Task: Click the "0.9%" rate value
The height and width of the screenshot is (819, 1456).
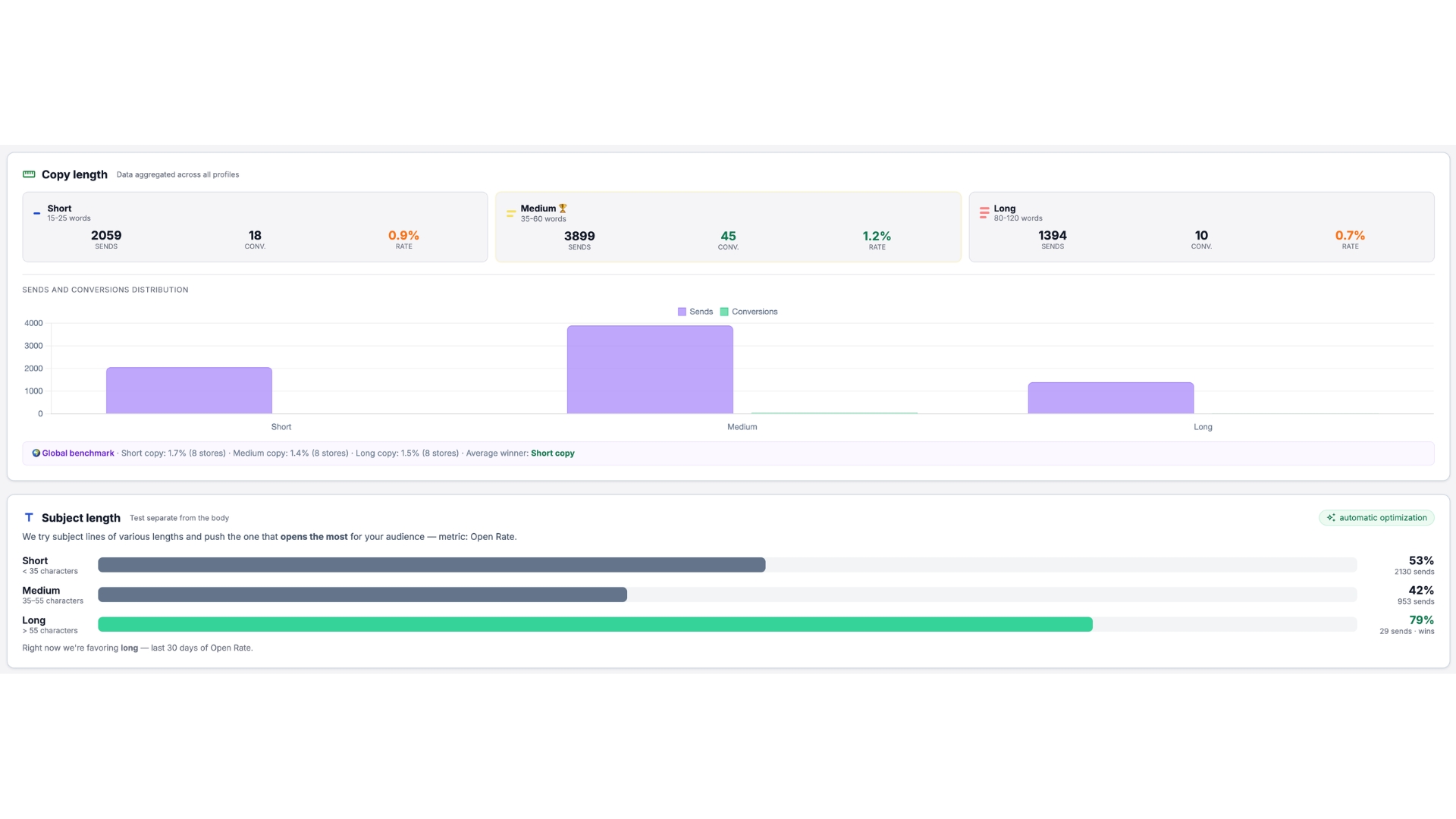Action: pos(403,236)
